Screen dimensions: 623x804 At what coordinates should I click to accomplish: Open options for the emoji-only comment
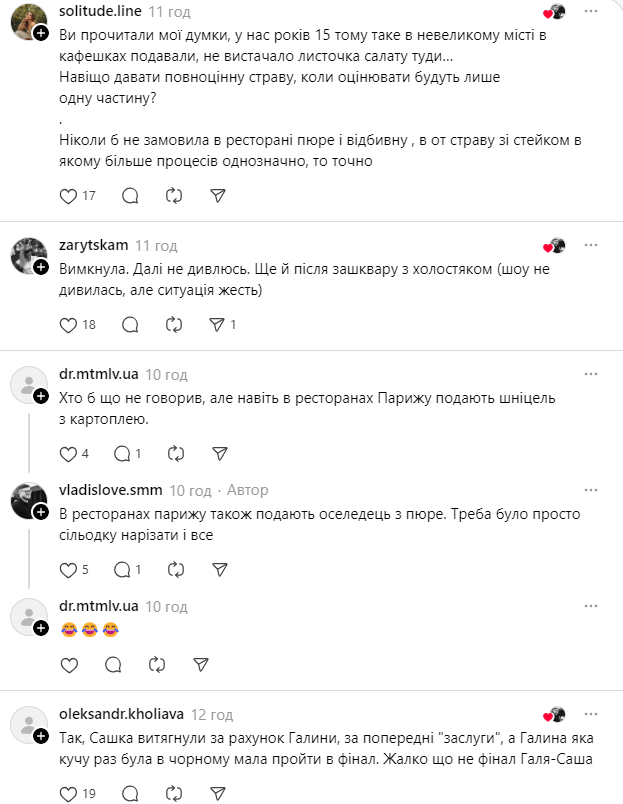tap(587, 604)
